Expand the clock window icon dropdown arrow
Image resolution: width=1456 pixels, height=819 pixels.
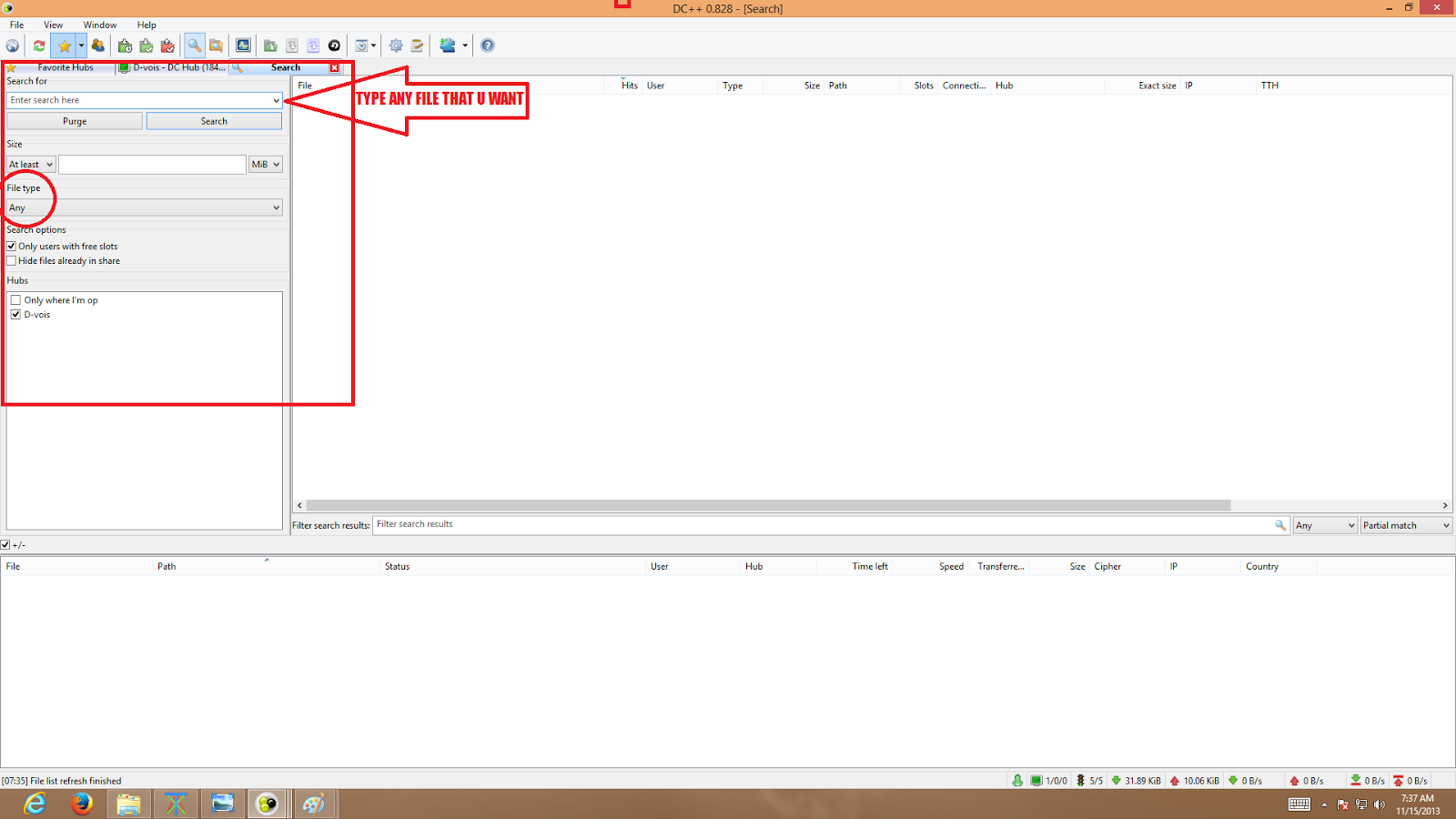[373, 45]
